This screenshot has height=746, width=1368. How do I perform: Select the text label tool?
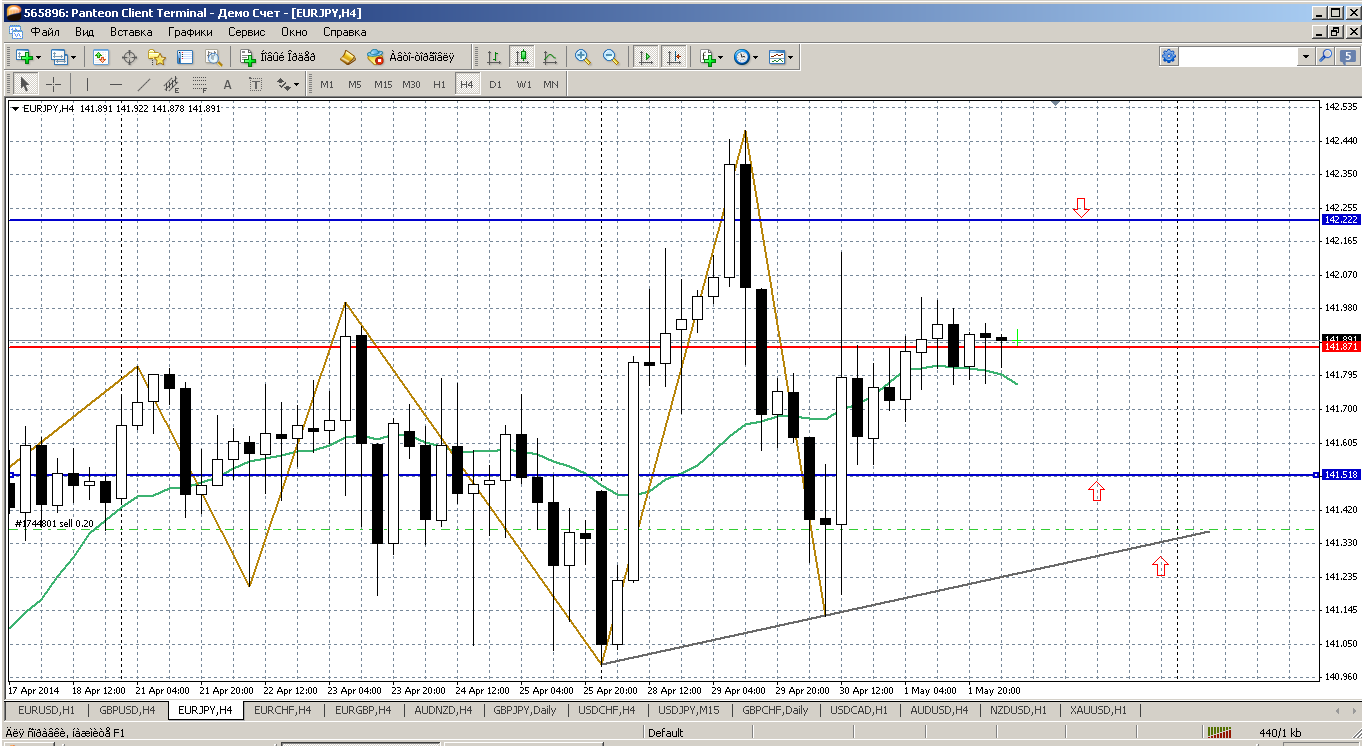coord(255,84)
